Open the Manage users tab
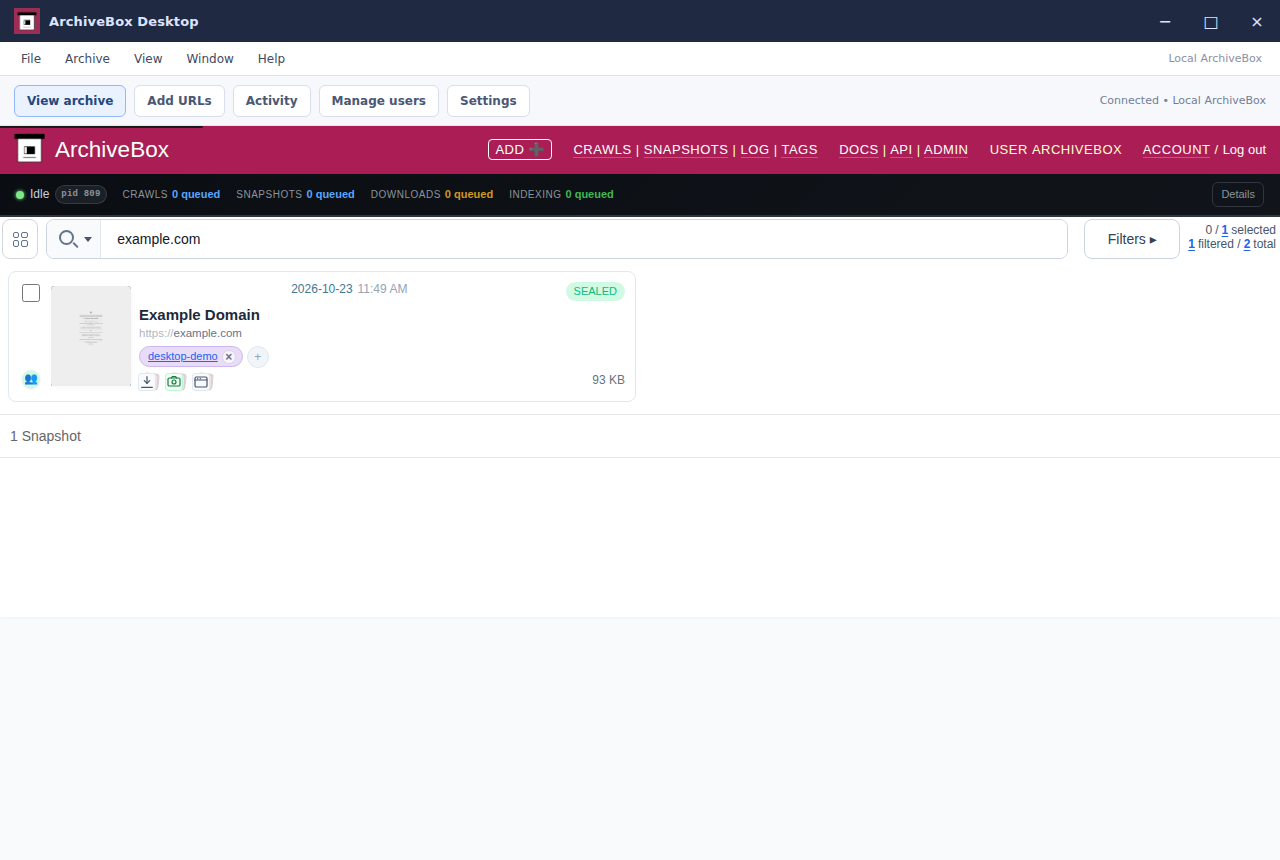1280x860 pixels. point(379,101)
